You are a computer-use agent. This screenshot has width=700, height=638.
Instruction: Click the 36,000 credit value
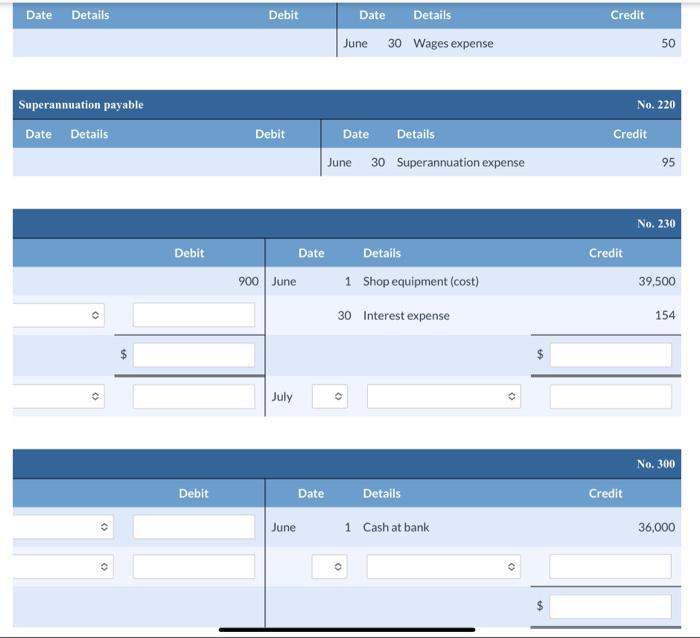657,527
